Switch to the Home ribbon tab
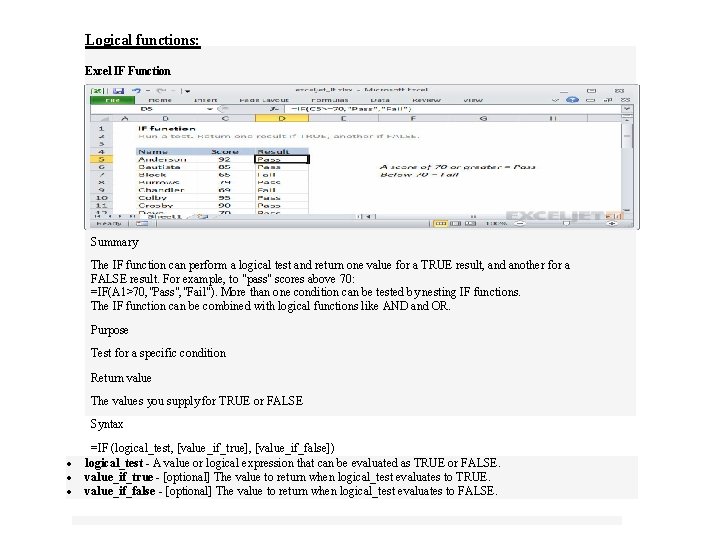The width and height of the screenshot is (720, 540). 160,100
